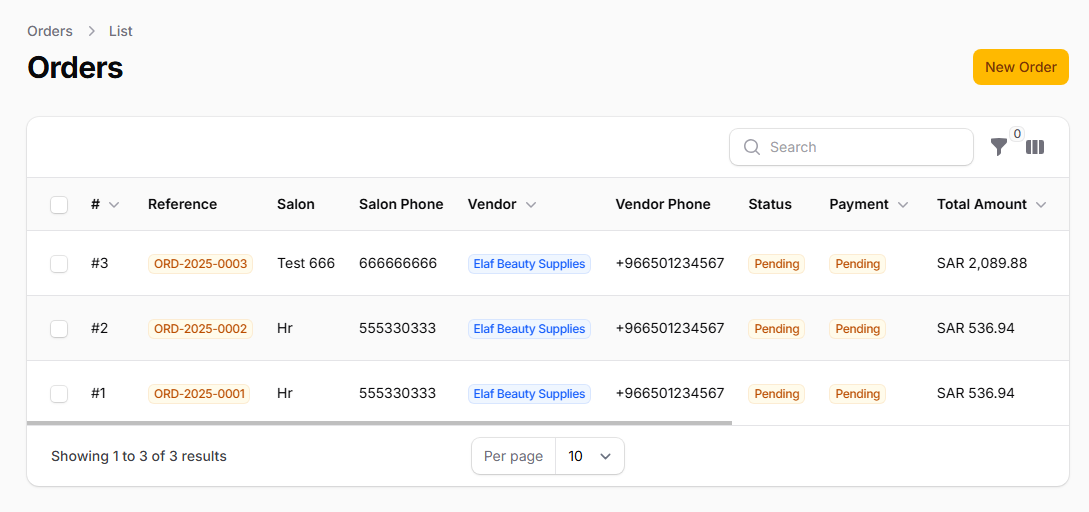Screen dimensions: 1089x512
Task: Click the List breadcrumb item
Action: 121,31
